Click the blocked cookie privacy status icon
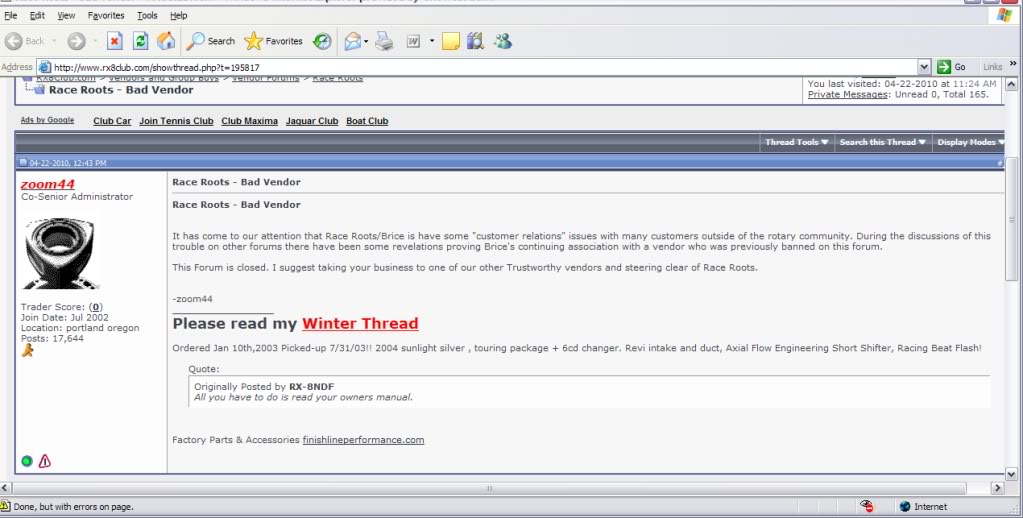 [x=866, y=506]
